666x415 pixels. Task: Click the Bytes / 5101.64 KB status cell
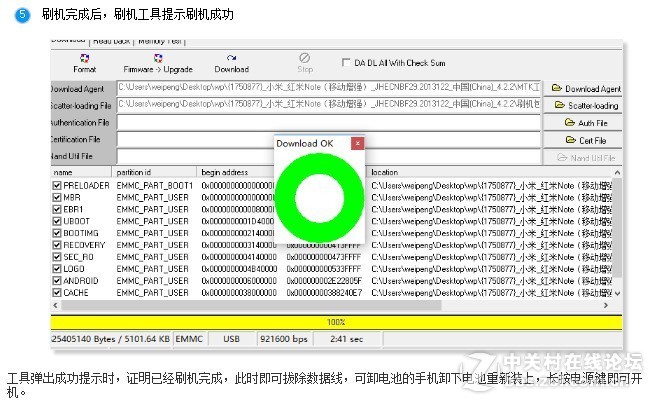tap(110, 339)
